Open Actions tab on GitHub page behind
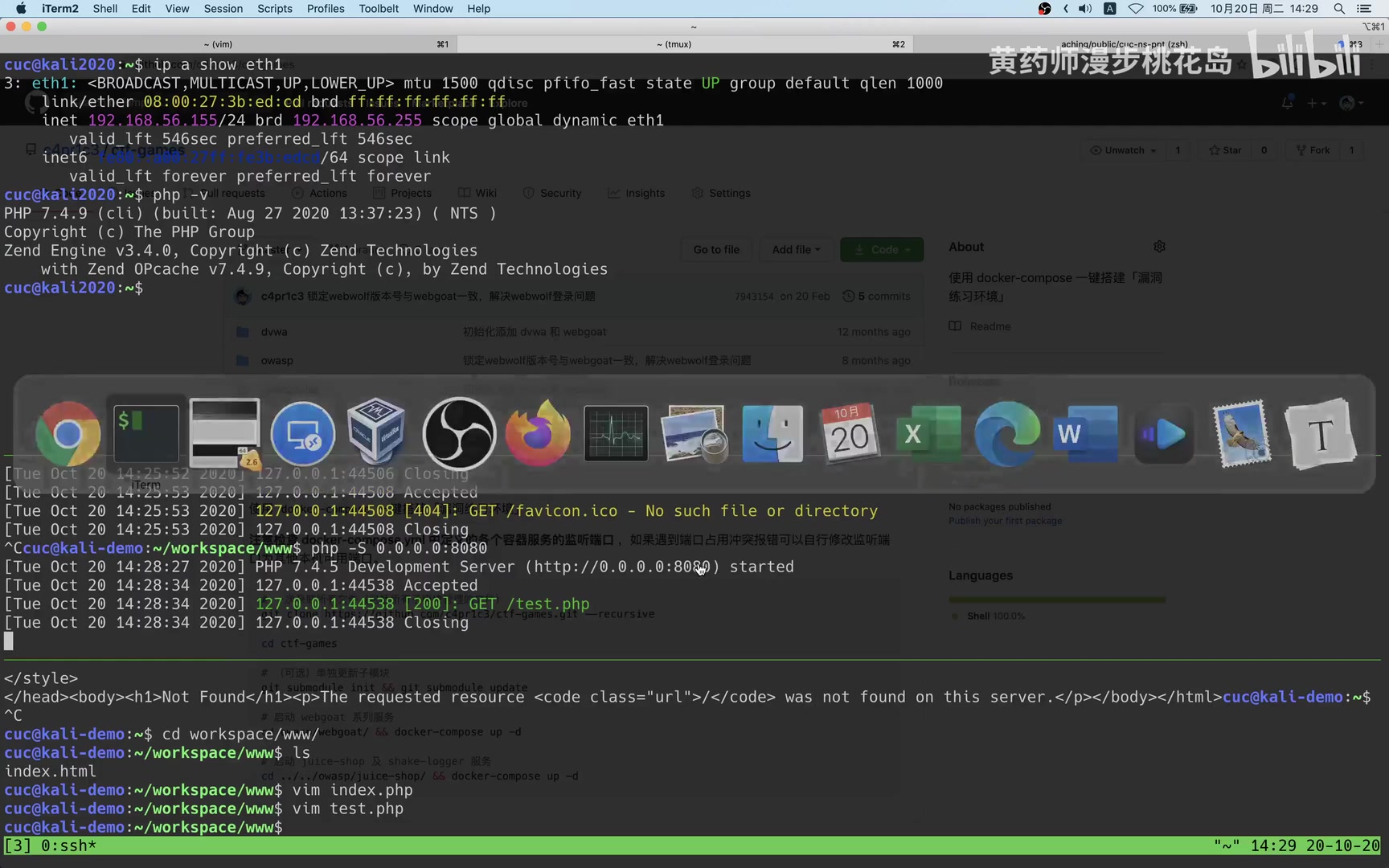 [x=319, y=193]
